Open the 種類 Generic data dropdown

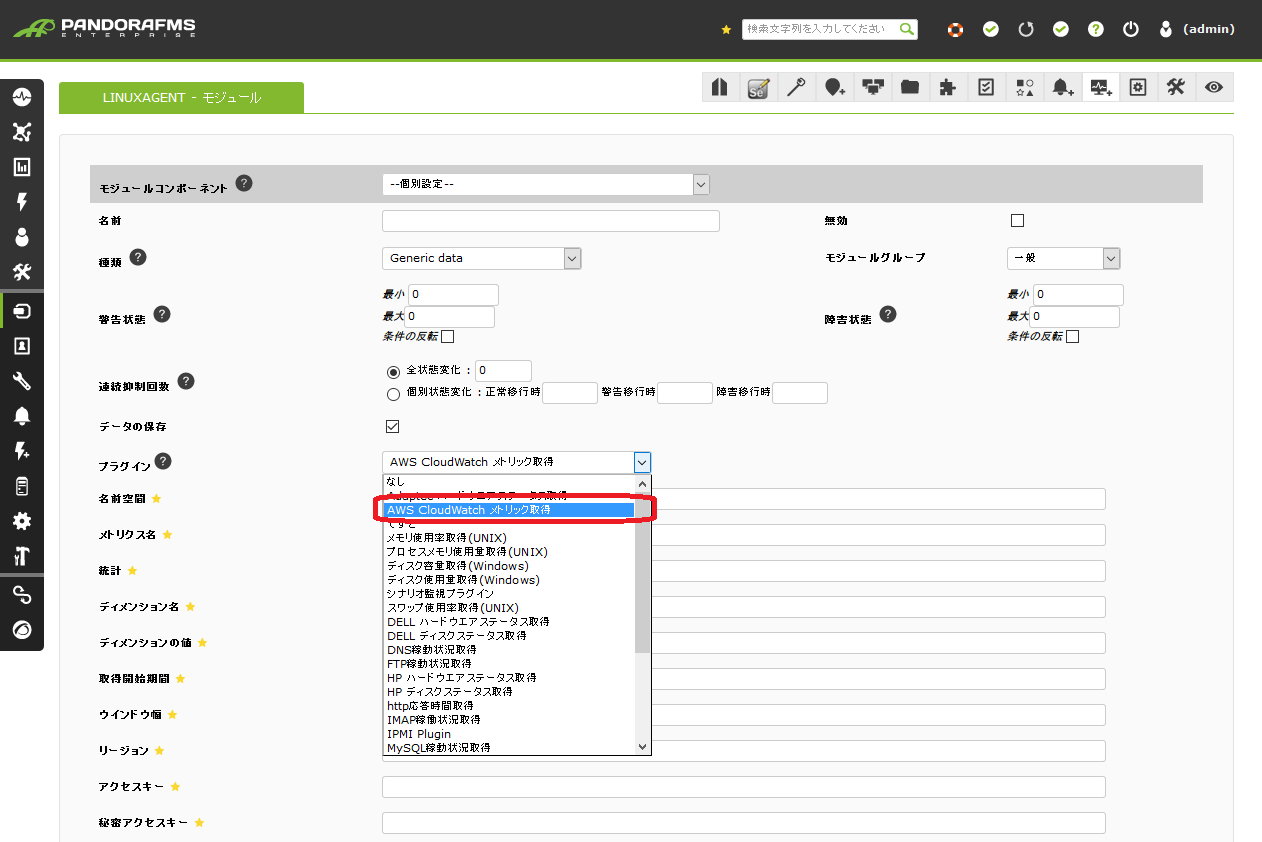pos(482,258)
